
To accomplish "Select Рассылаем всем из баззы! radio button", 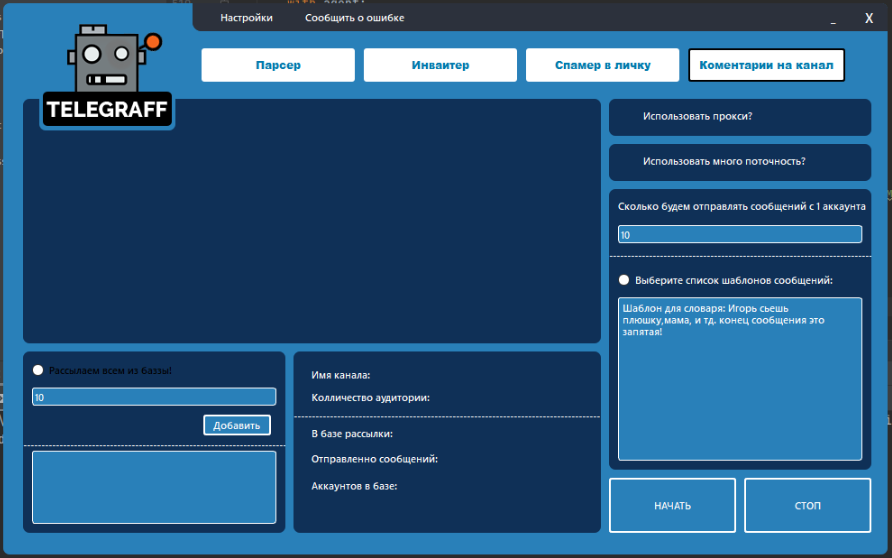I will pyautogui.click(x=38, y=370).
